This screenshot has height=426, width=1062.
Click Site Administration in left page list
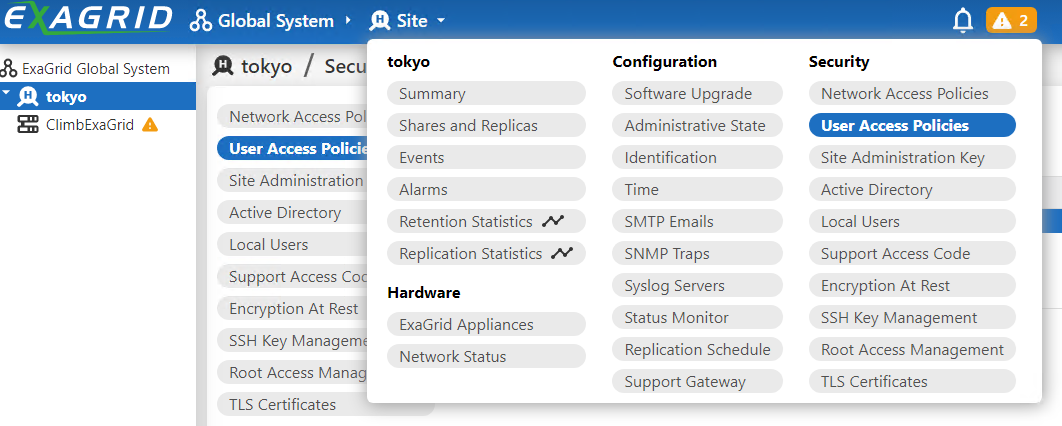click(292, 180)
